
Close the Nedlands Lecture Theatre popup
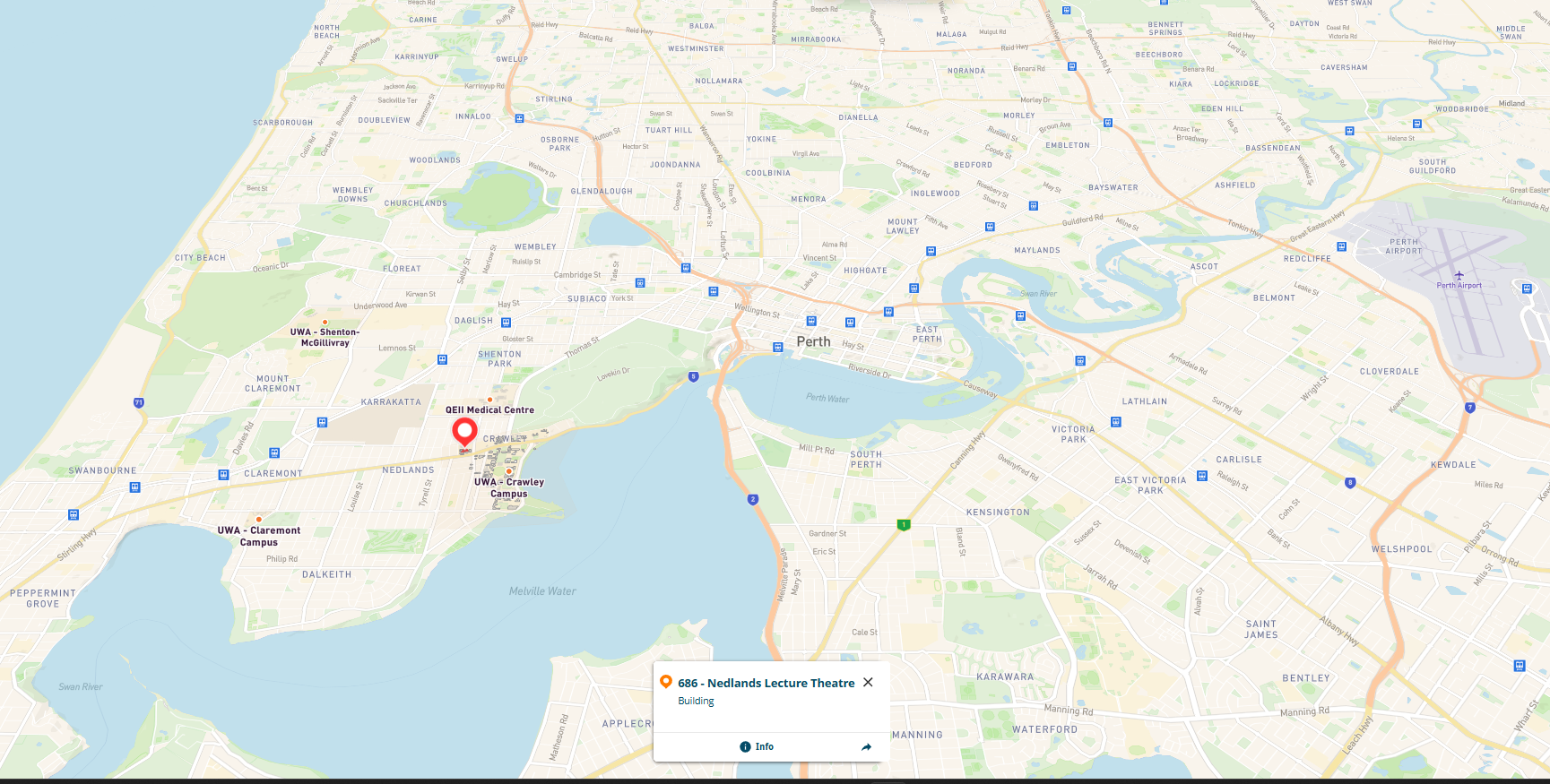[868, 683]
